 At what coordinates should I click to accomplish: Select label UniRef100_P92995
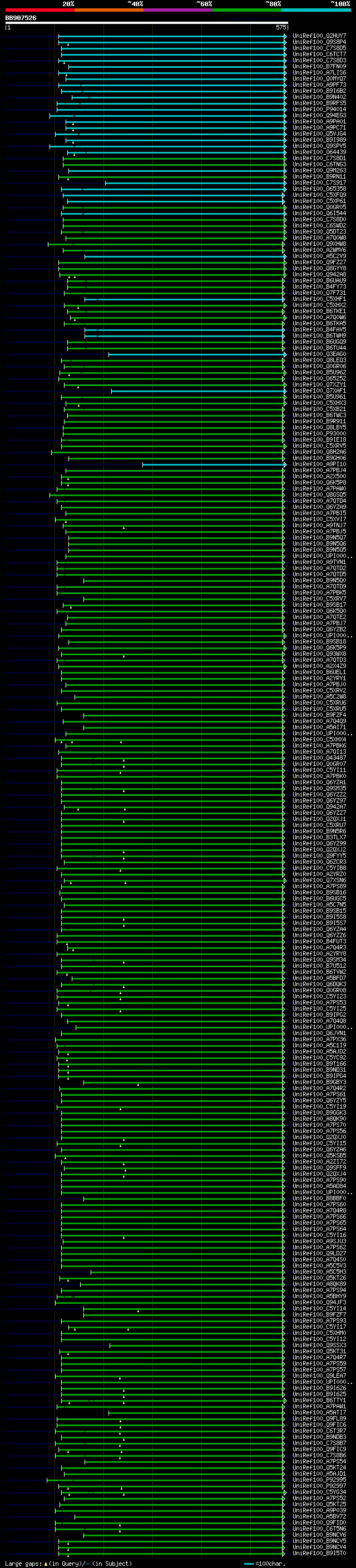(319, 1479)
